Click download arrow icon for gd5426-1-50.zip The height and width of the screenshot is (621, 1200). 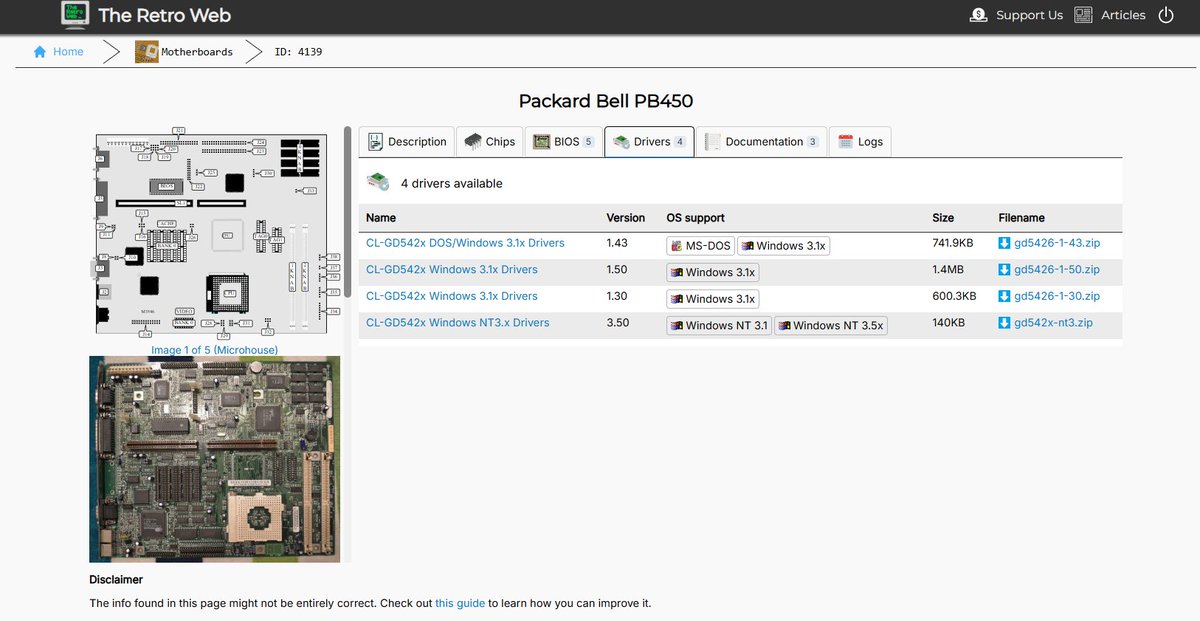coord(1005,270)
